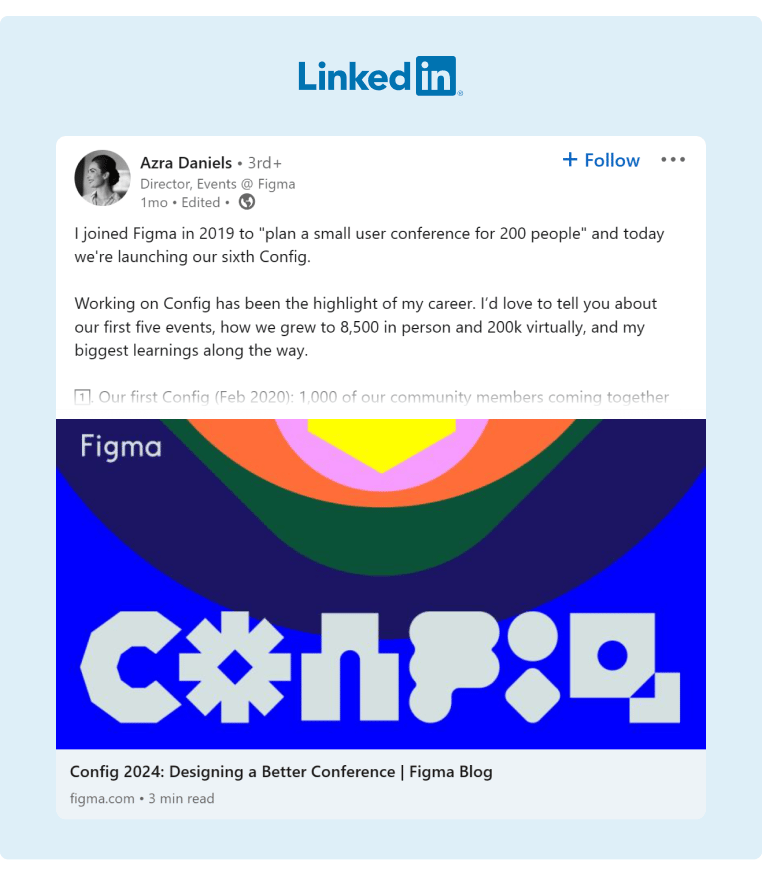Click the '3 min read' label
Viewport: 762px width, 876px height.
180,798
